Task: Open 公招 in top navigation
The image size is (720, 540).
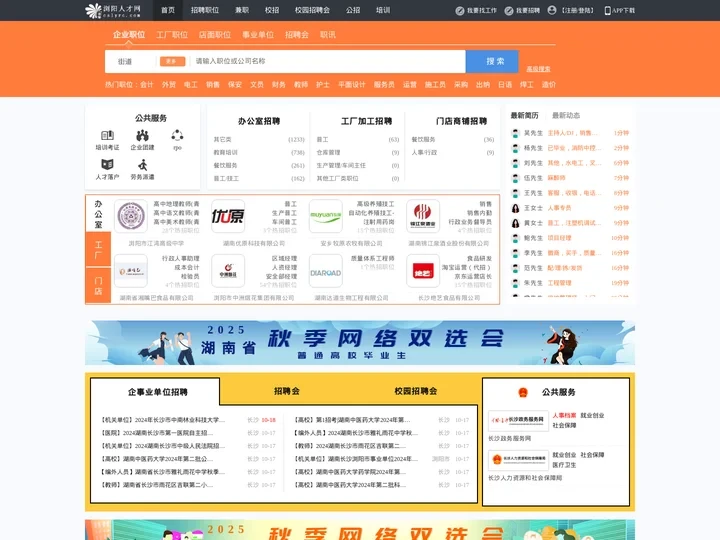Action: [x=353, y=10]
